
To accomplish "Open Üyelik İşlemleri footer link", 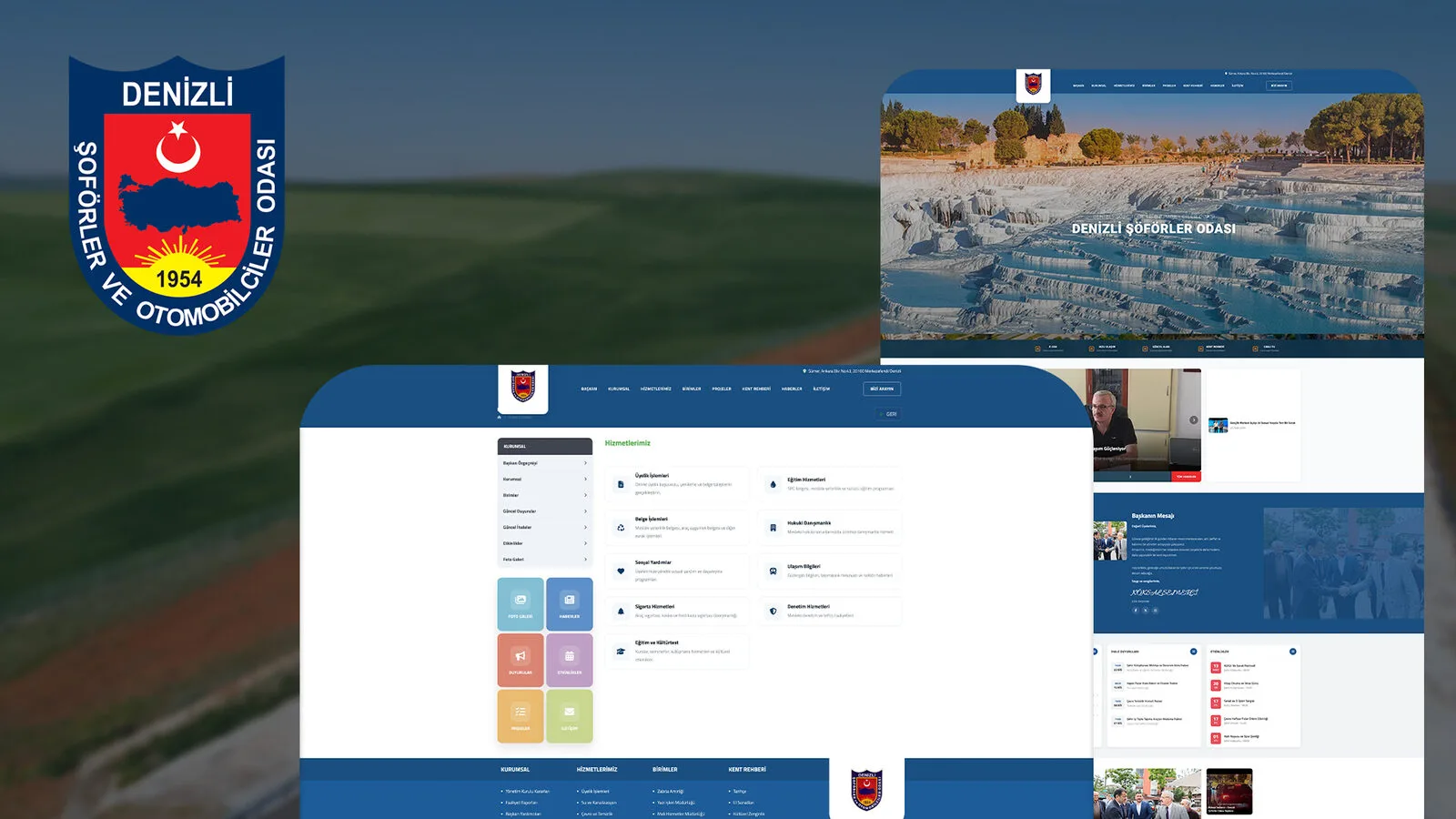I will coord(595,792).
